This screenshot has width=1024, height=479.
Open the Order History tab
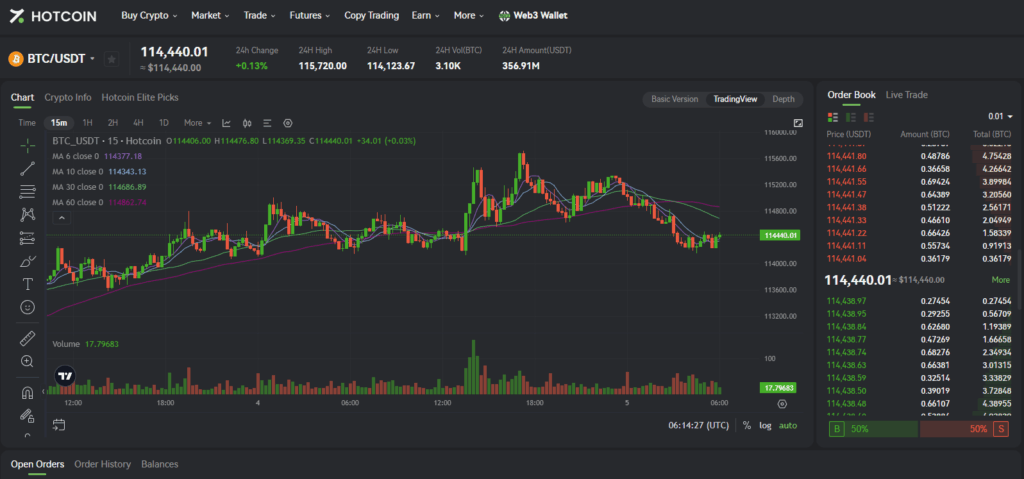pyautogui.click(x=103, y=464)
